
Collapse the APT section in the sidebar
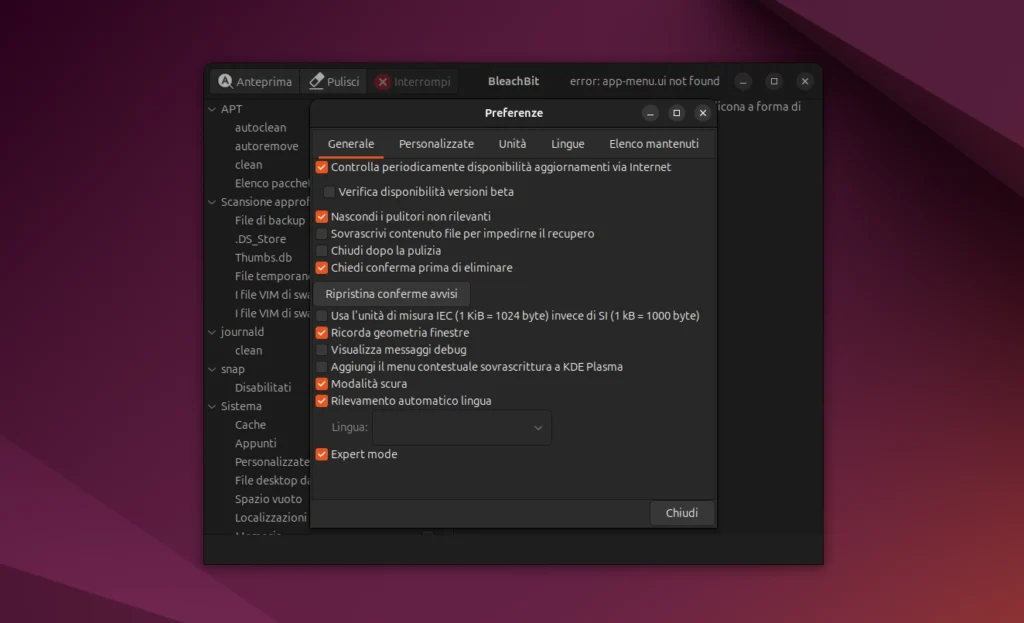click(210, 108)
